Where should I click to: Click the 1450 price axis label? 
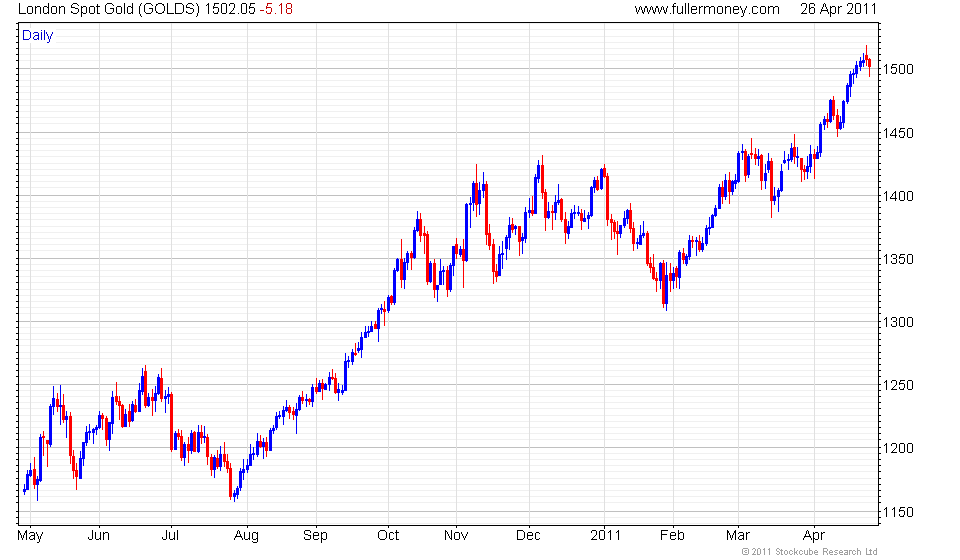(x=898, y=133)
